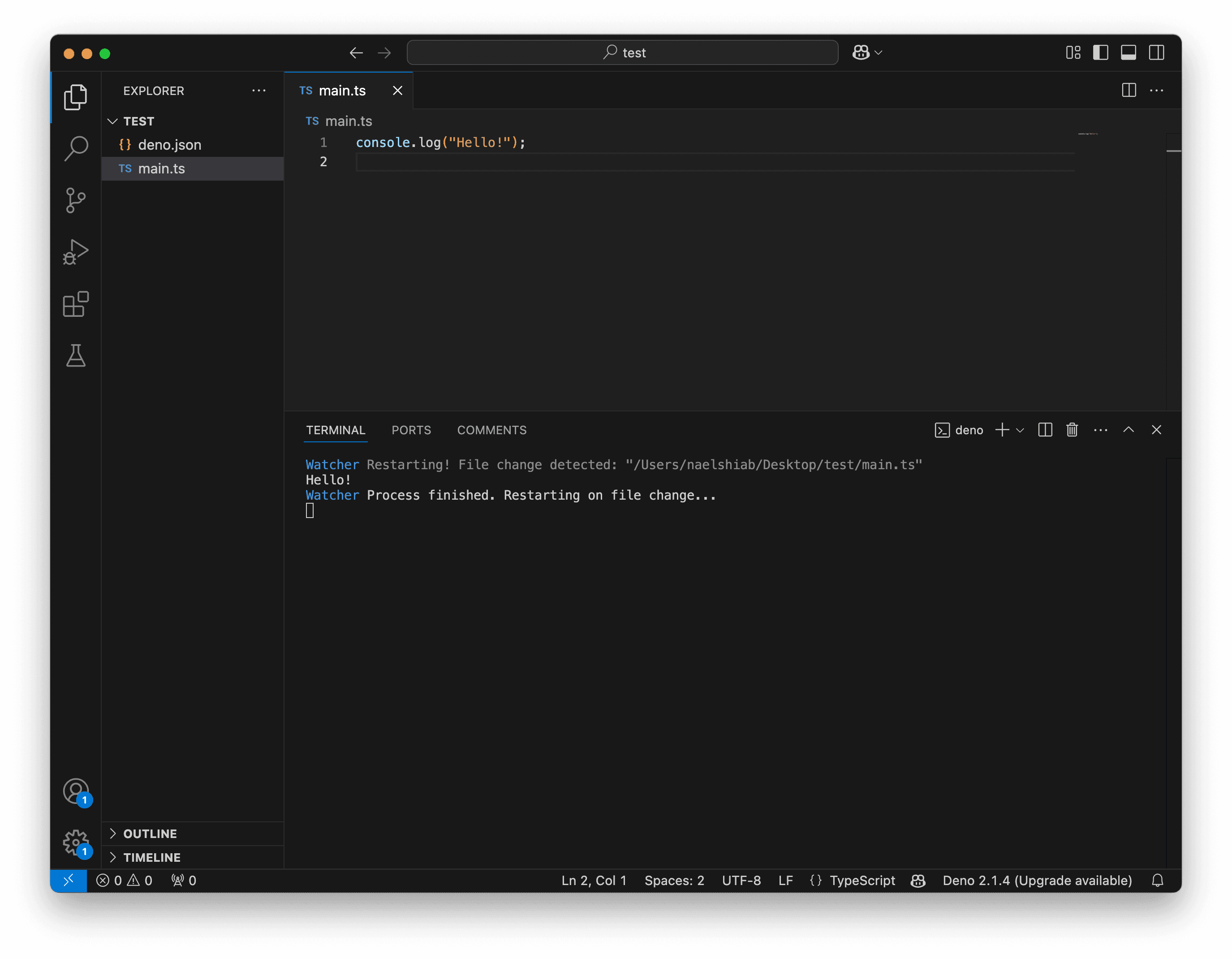The height and width of the screenshot is (959, 1232).
Task: Click the deno terminal label
Action: [958, 430]
